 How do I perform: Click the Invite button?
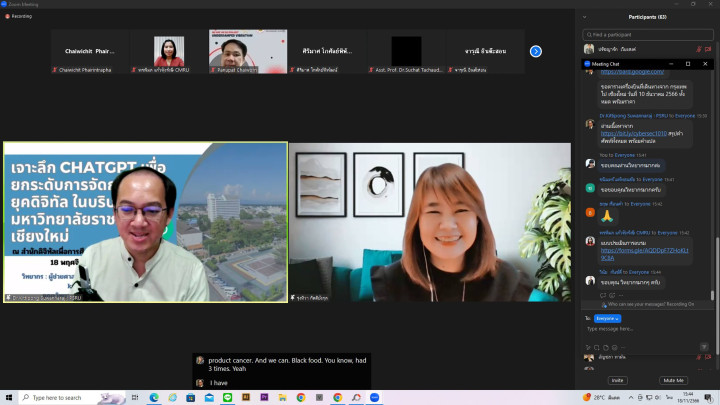(618, 380)
